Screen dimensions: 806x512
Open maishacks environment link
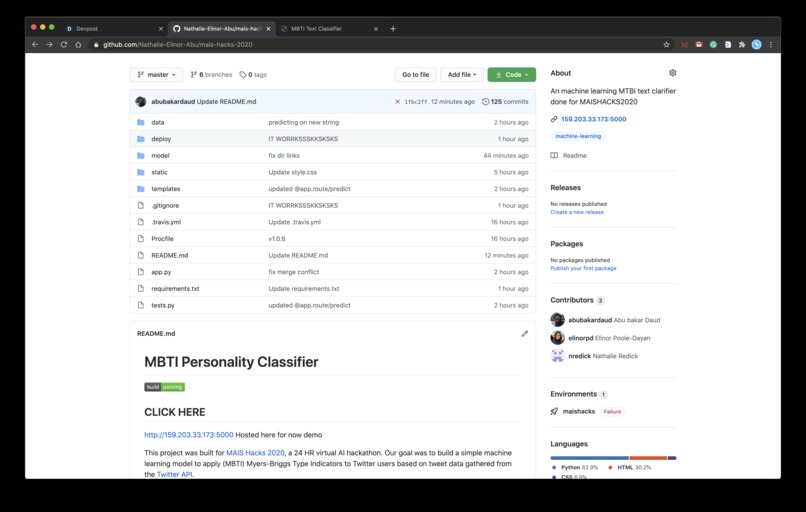(578, 412)
